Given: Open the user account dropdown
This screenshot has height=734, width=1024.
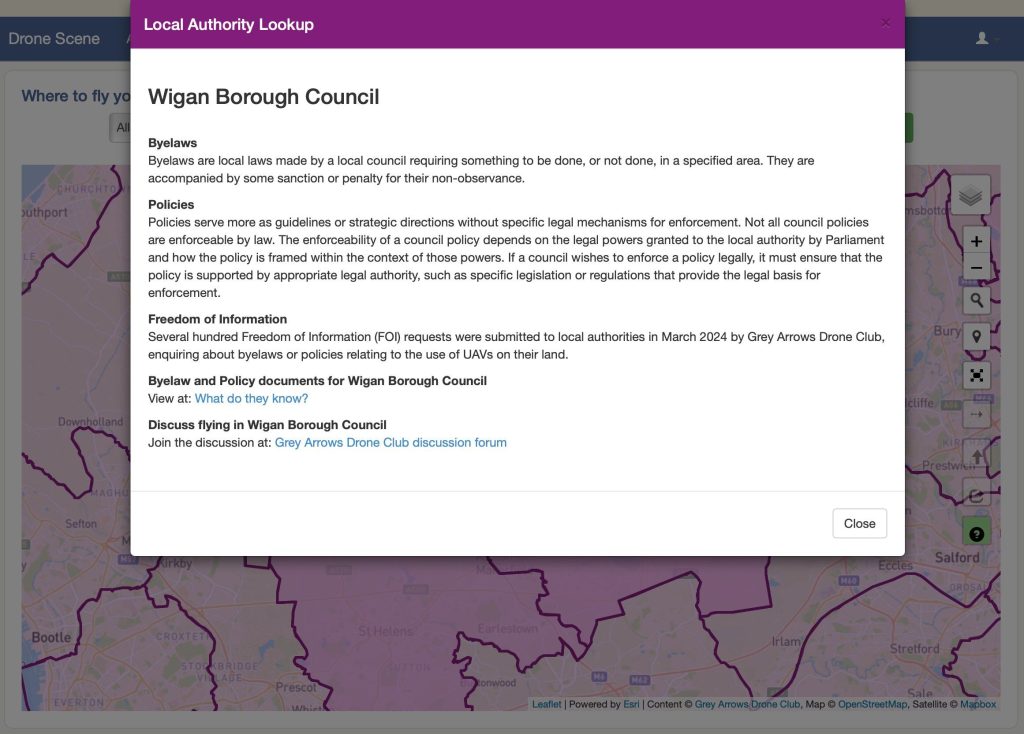Looking at the screenshot, I should click(x=986, y=39).
